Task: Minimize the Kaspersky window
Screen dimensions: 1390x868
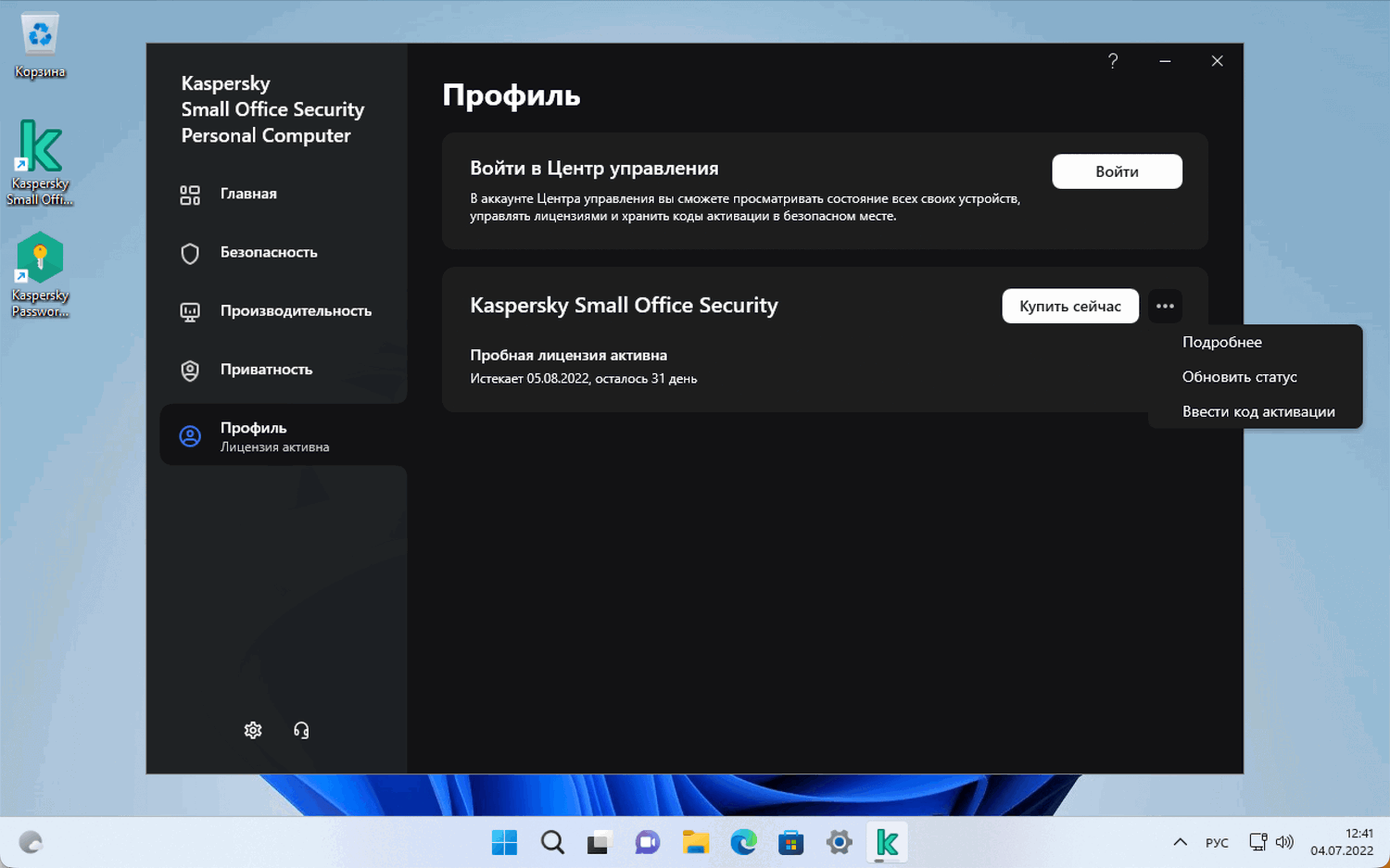Action: [1165, 61]
